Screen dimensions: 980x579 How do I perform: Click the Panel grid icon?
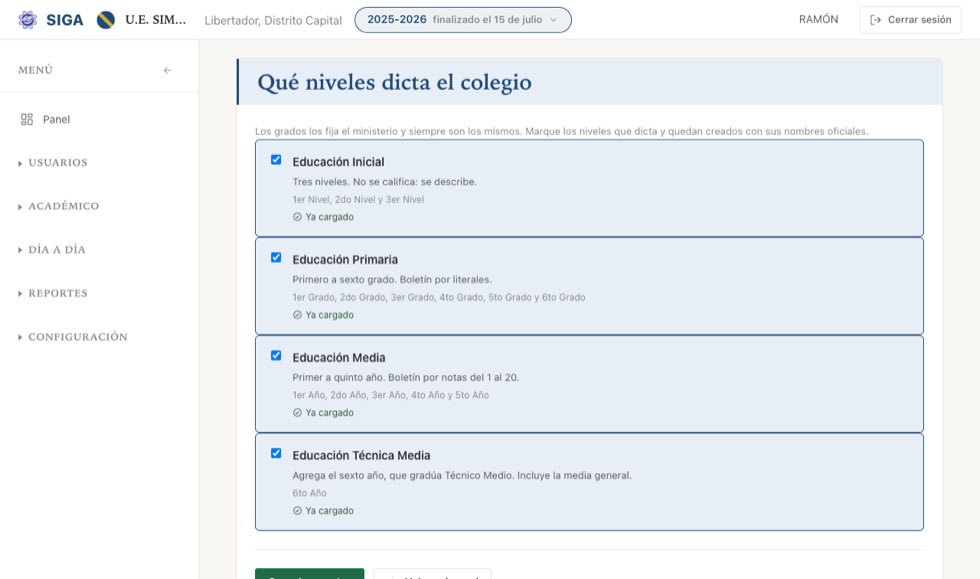pyautogui.click(x=27, y=119)
